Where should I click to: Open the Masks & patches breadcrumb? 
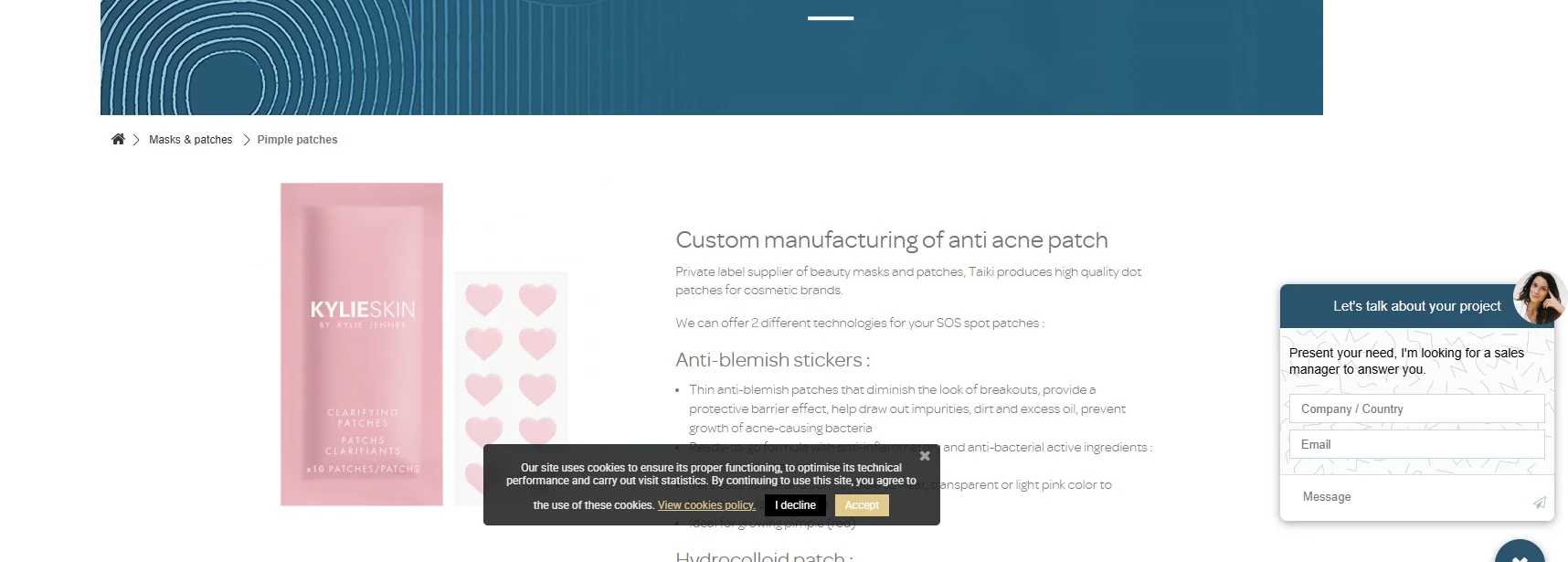190,140
